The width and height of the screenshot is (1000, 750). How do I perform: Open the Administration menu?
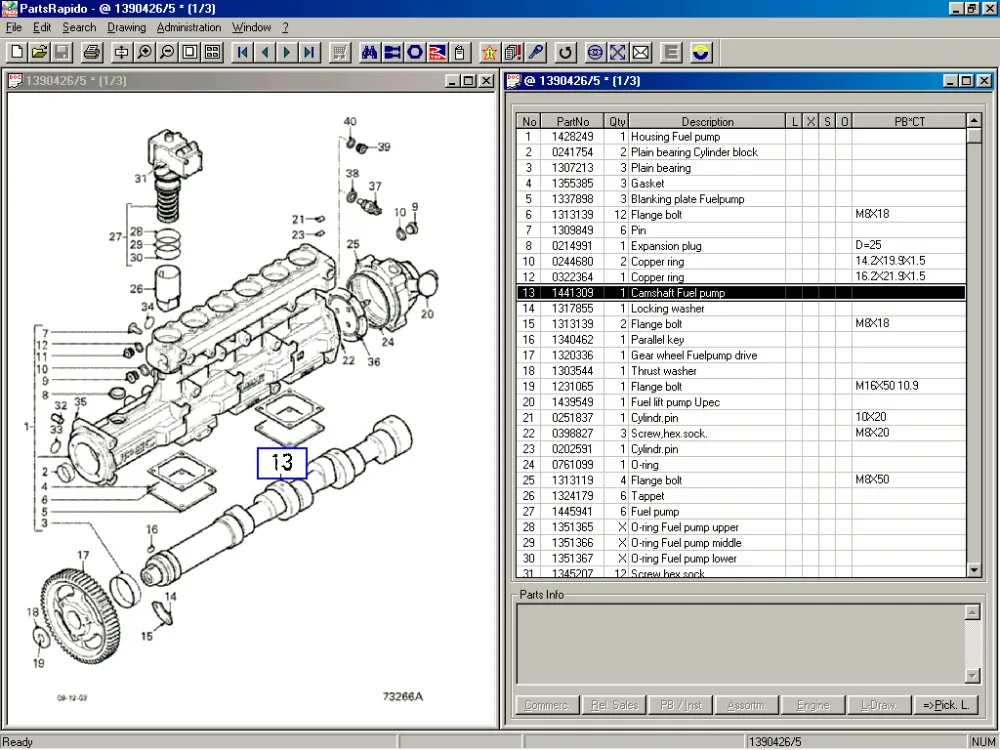click(189, 28)
